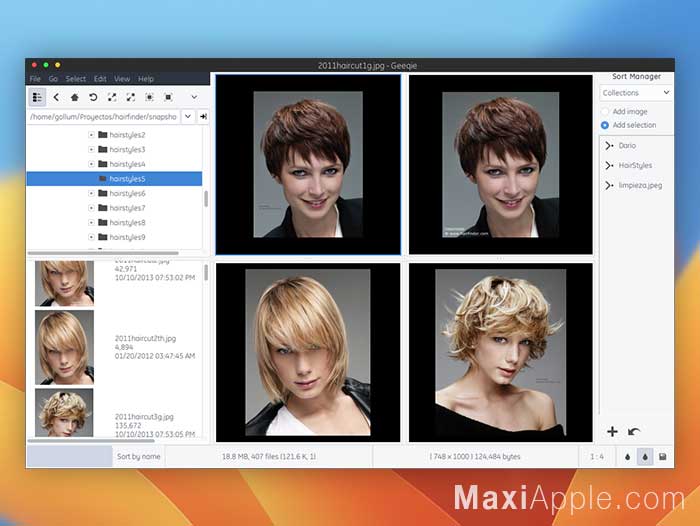Select the 2011haircut2th.jpg thumbnail

coord(64,347)
